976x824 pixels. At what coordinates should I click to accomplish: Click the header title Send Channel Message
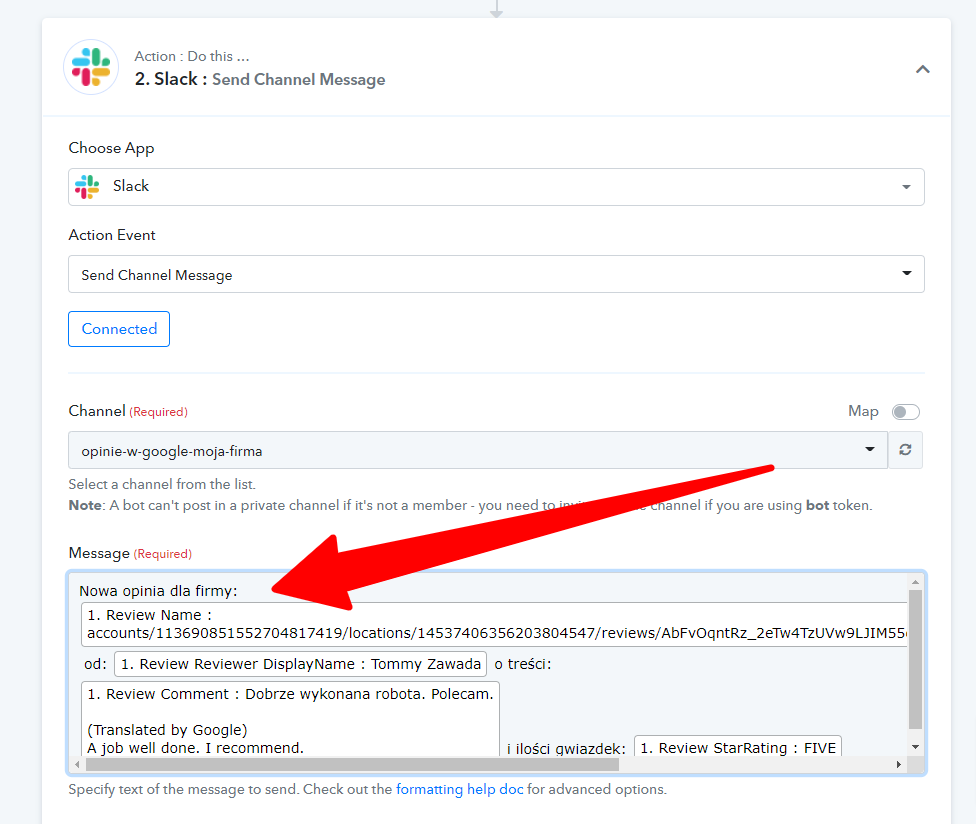[299, 80]
